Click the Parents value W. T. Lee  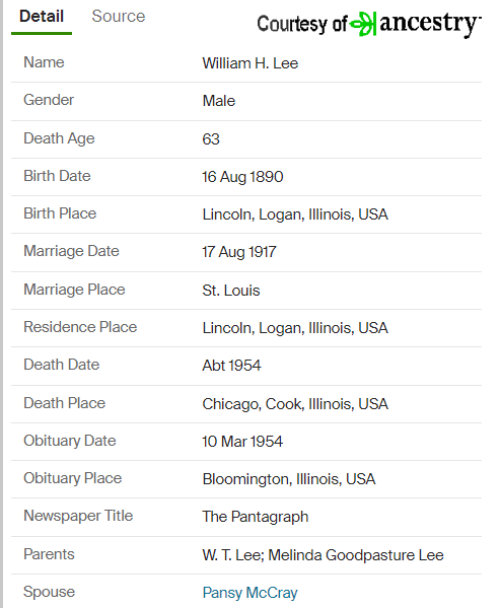[233, 555]
